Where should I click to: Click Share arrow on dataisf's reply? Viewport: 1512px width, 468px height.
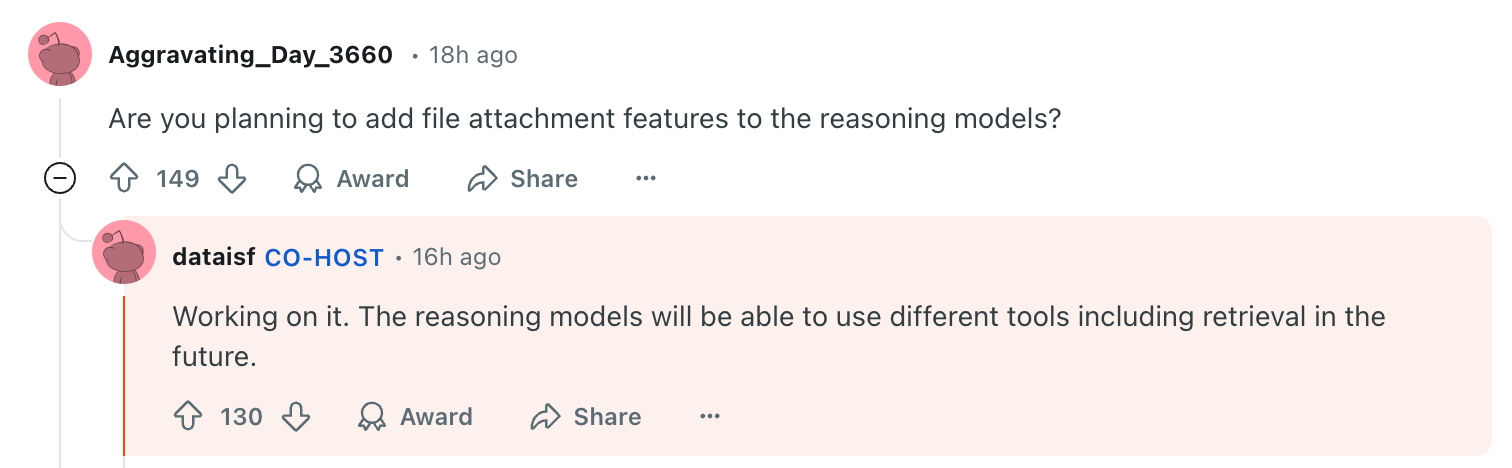[546, 416]
